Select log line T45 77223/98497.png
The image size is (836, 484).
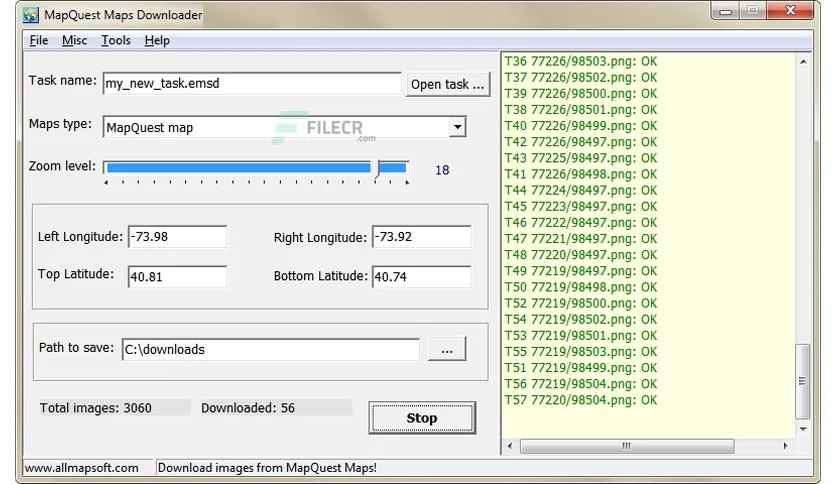tap(581, 206)
